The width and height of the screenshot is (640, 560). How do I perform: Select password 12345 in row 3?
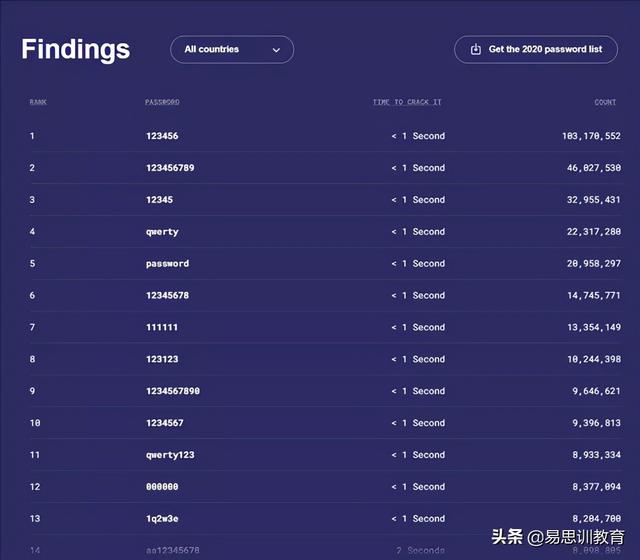[x=160, y=200]
